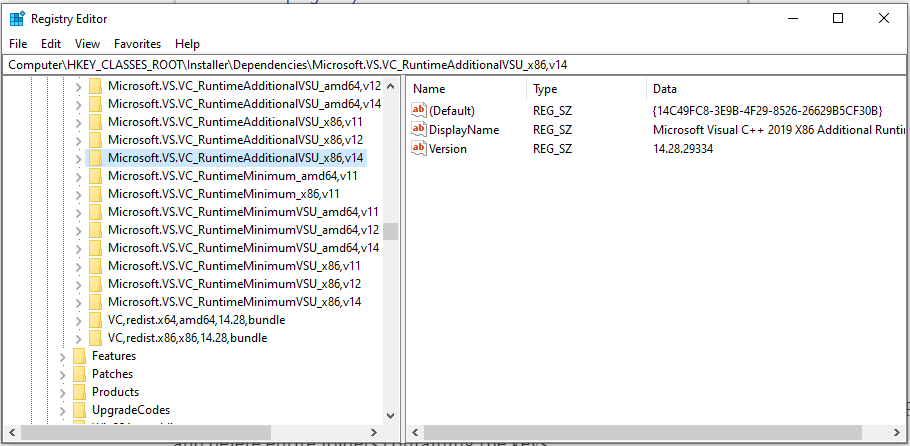
Task: Open the View menu
Action: [88, 44]
